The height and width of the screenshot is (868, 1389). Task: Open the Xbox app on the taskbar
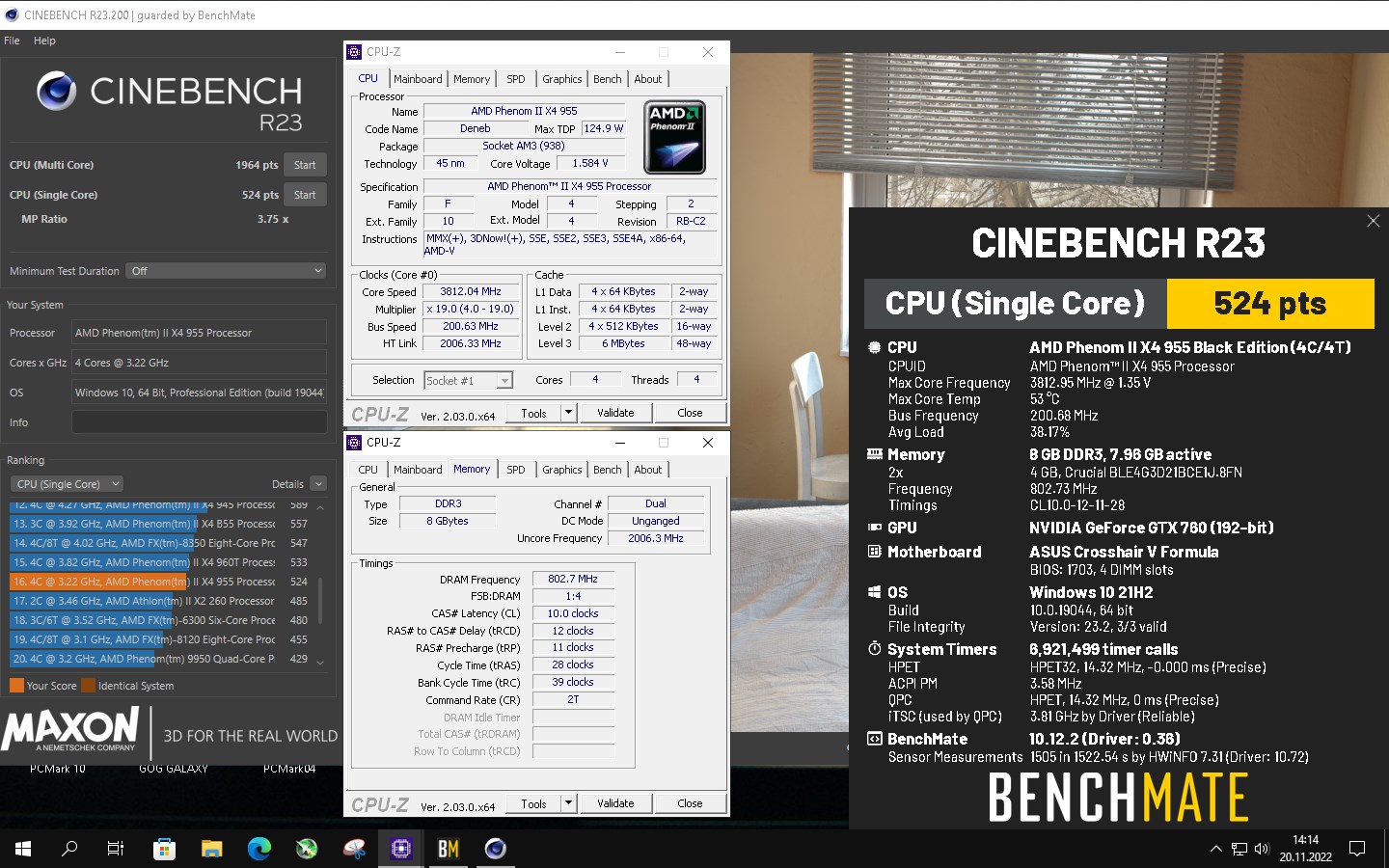306,849
